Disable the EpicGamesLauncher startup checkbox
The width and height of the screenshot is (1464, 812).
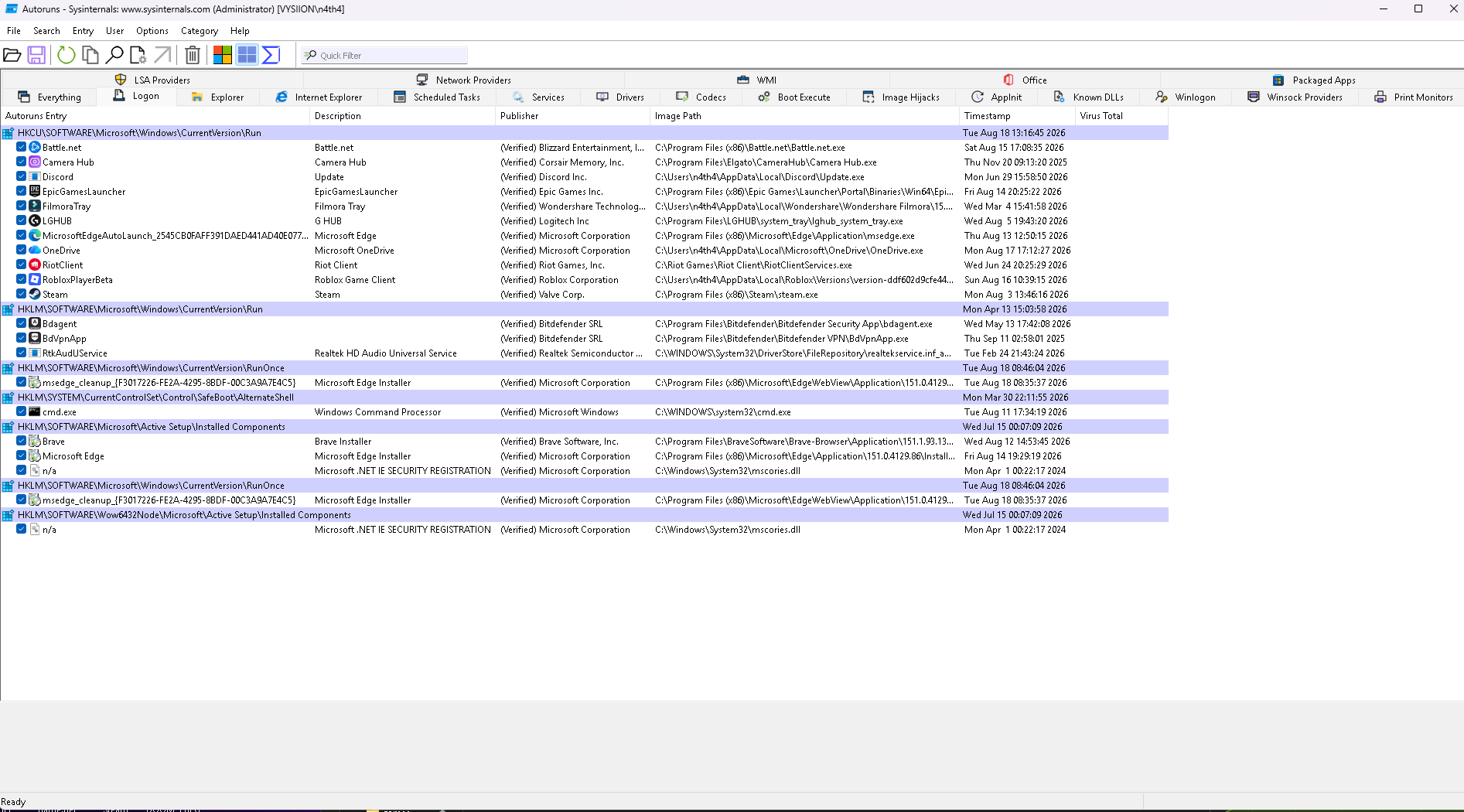pos(22,191)
